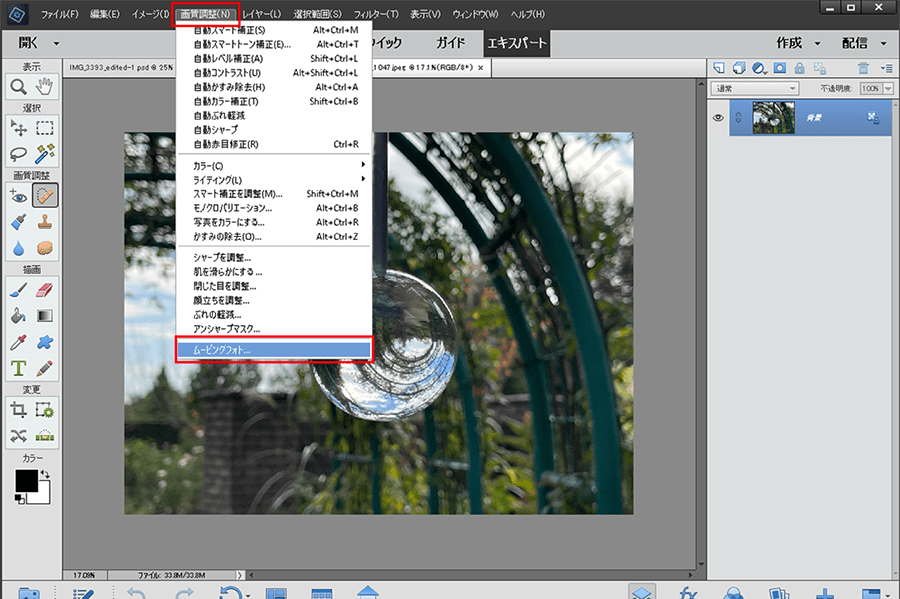Viewport: 900px width, 599px height.
Task: Select the Content-Aware Move tool
Action: click(18, 436)
